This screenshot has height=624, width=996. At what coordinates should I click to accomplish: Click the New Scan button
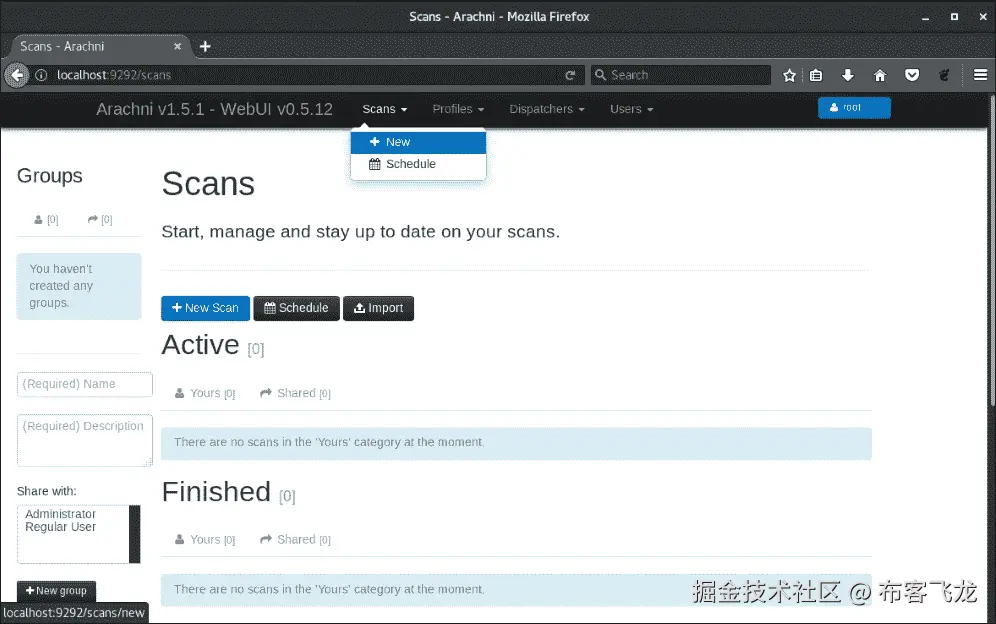pos(205,308)
